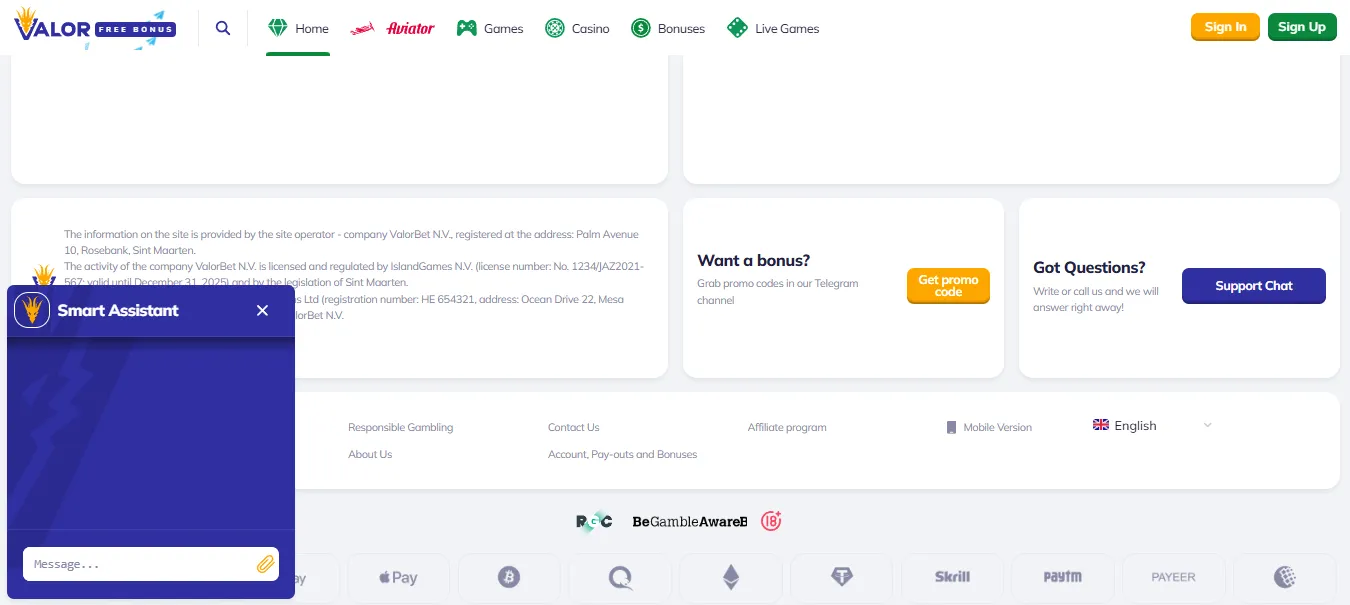Close the Smart Assistant chat panel
Image resolution: width=1350 pixels, height=605 pixels.
(262, 311)
